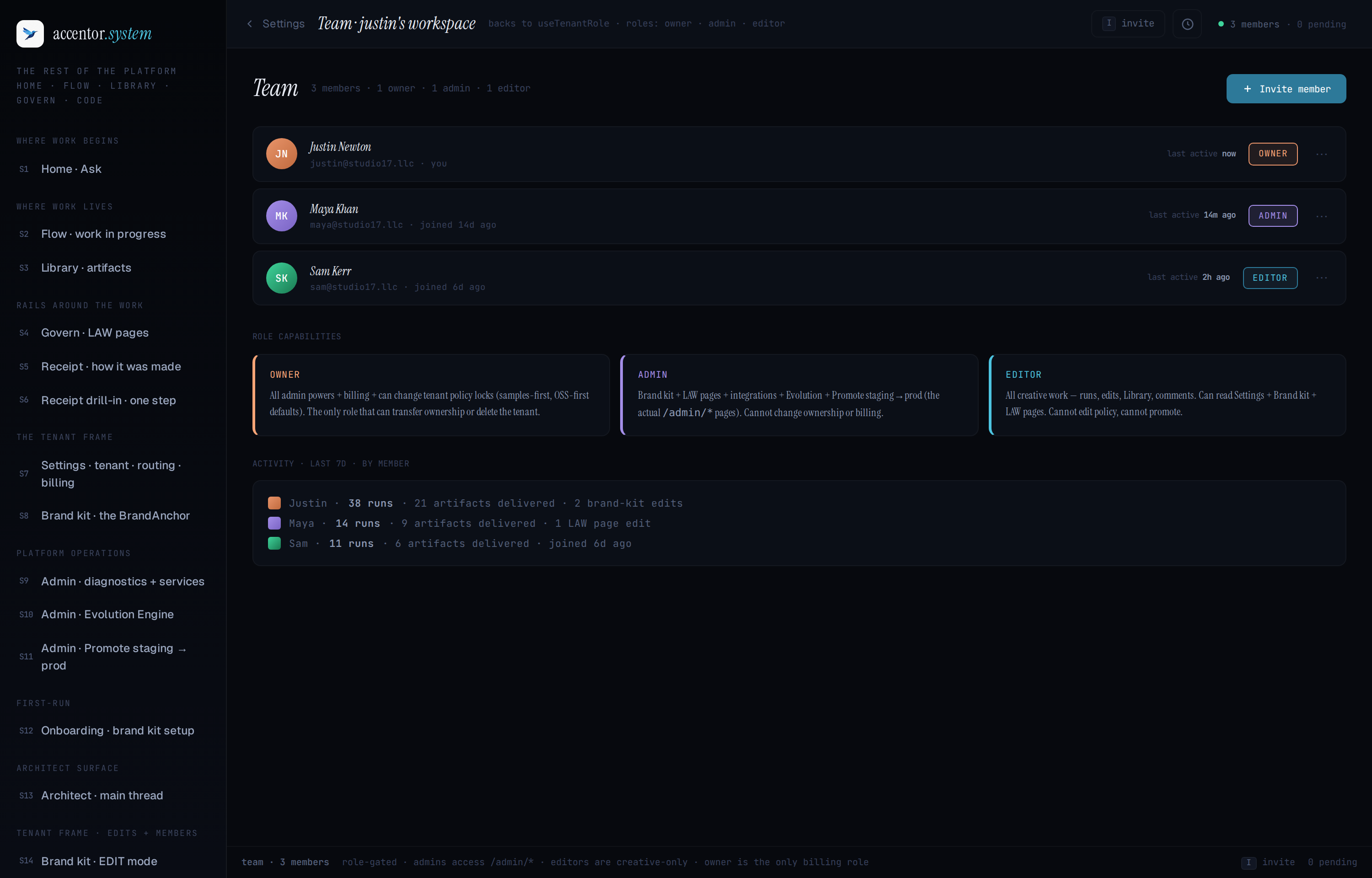Screen dimensions: 1372x878
Task: Open Admin · Evolution Engine
Action: [x=113, y=614]
